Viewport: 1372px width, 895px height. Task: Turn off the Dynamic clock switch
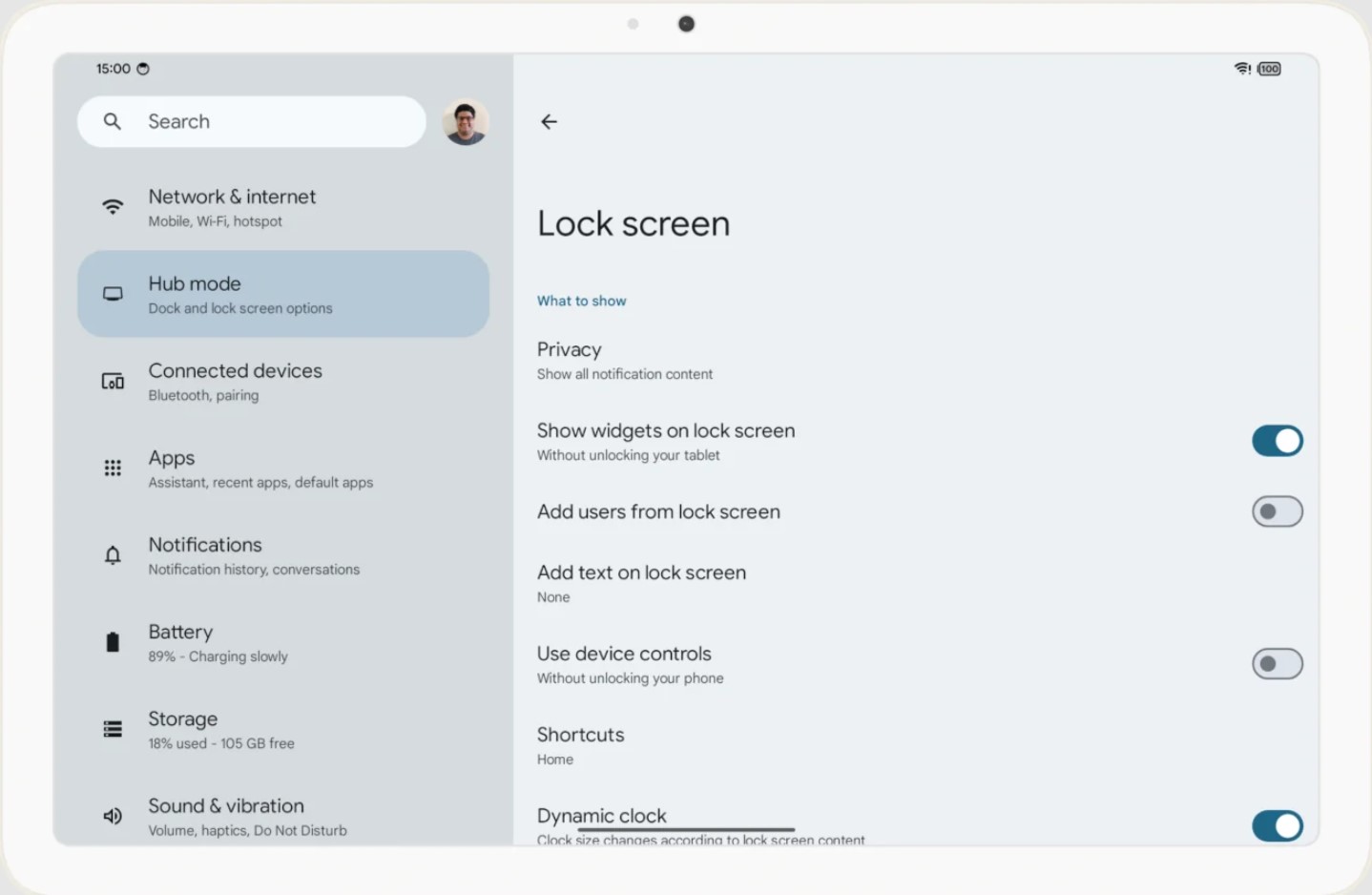coord(1277,825)
